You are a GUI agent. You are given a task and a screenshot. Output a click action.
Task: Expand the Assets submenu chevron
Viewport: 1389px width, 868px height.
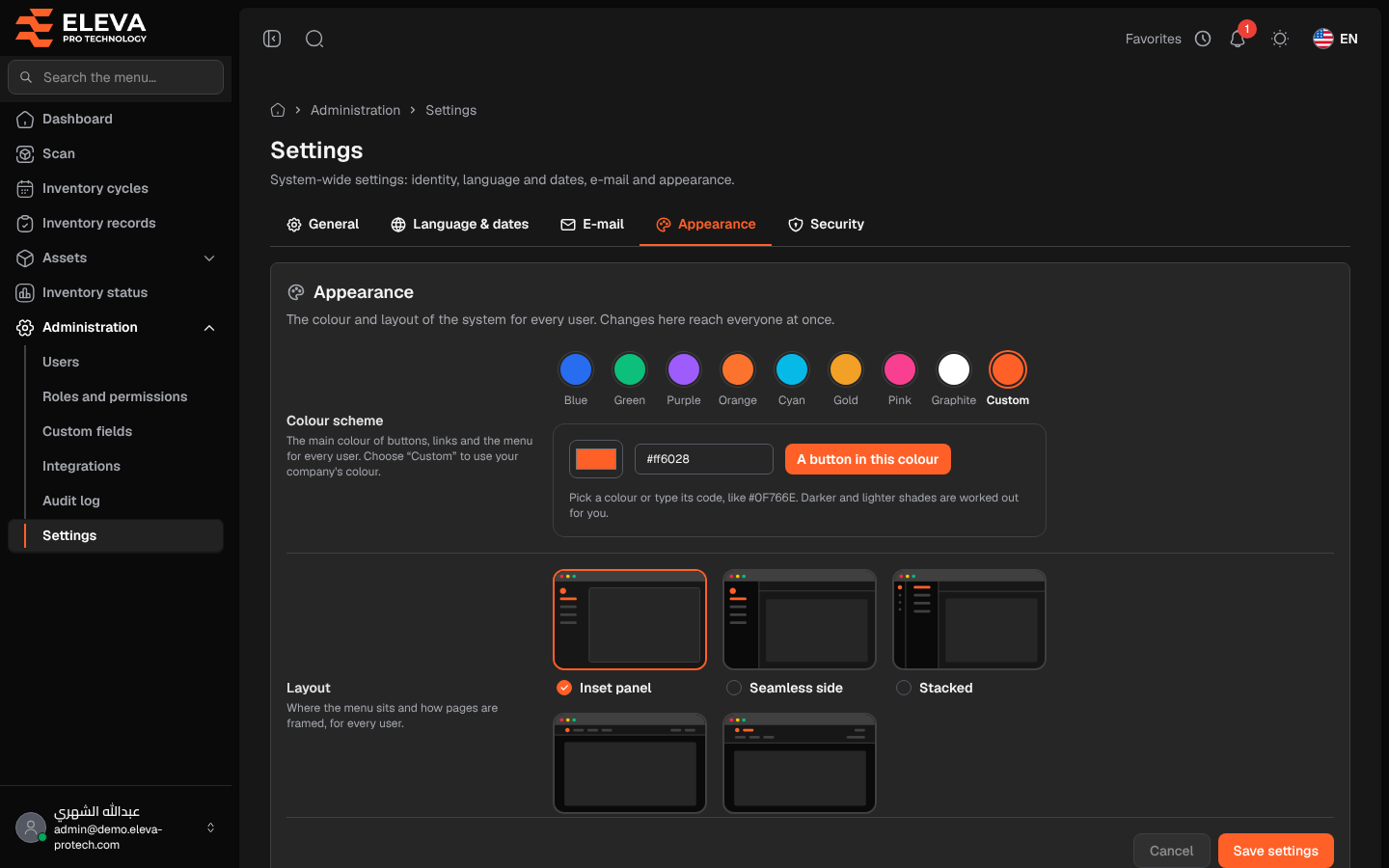(209, 258)
